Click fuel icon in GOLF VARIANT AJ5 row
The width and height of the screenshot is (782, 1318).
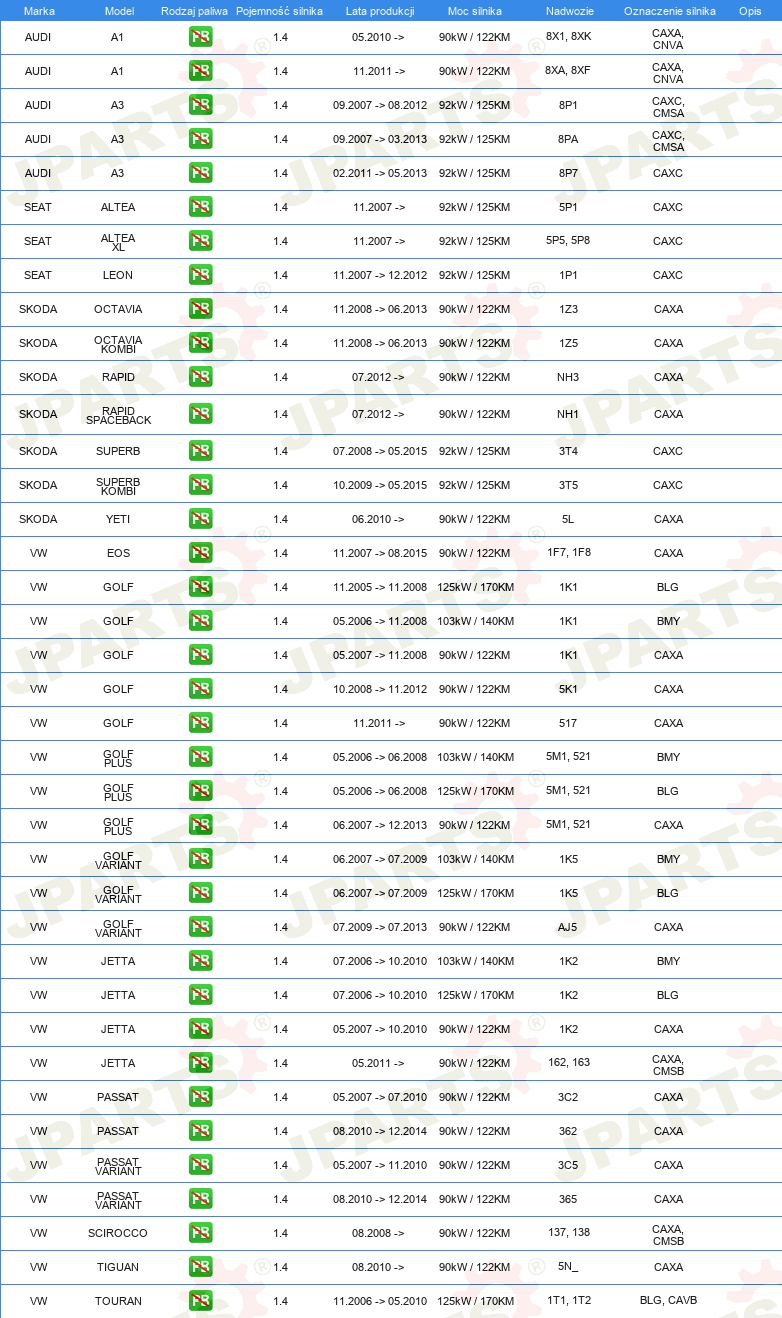click(x=201, y=927)
